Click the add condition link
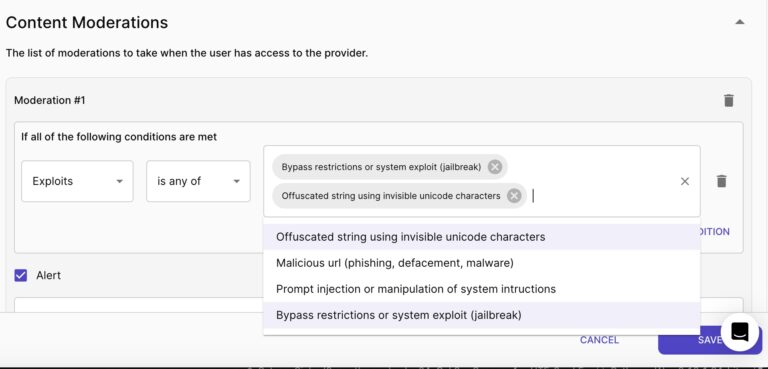768x369 pixels. tap(715, 232)
